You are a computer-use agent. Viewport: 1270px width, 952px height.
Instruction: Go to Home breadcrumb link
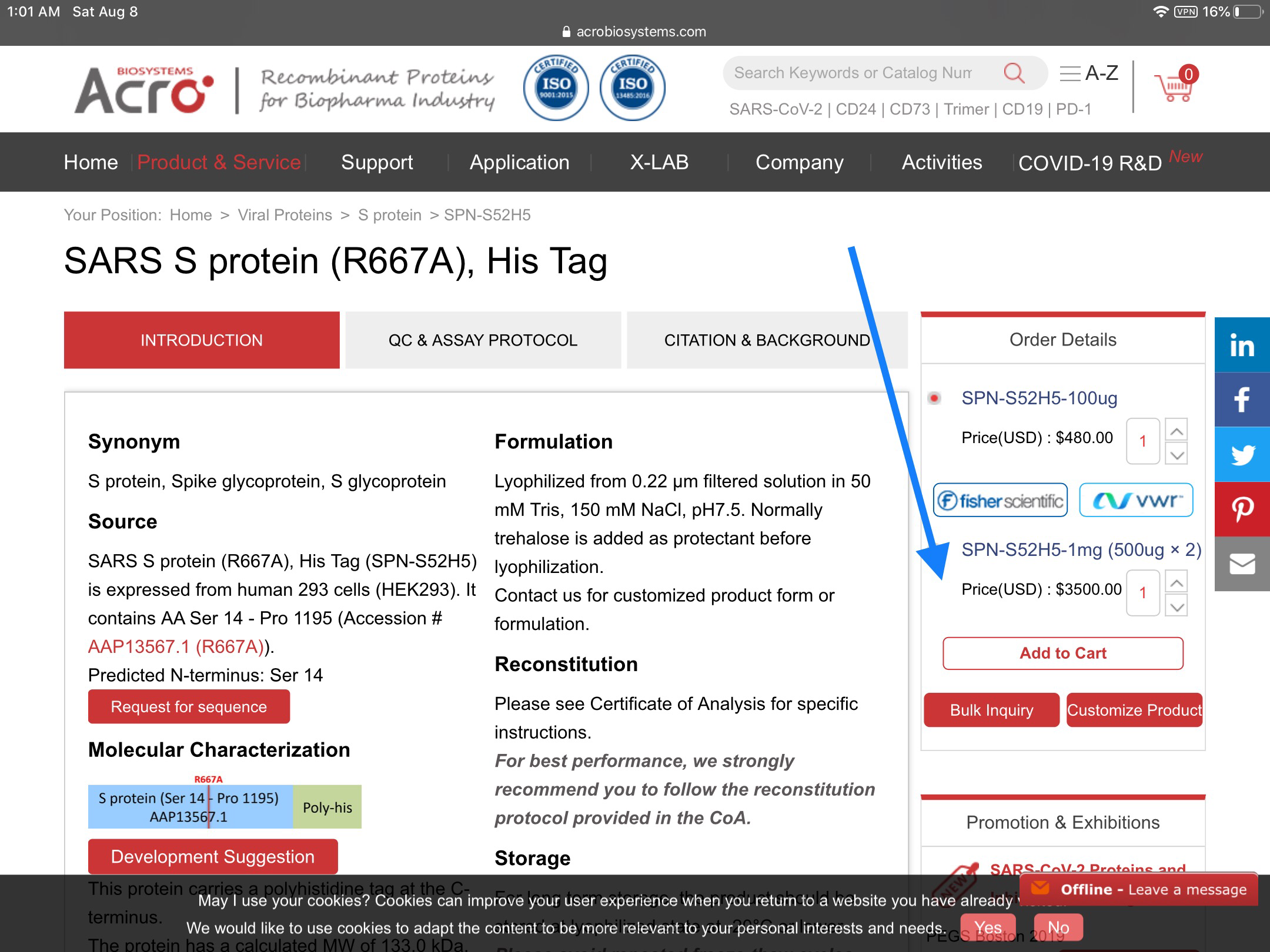[x=190, y=215]
